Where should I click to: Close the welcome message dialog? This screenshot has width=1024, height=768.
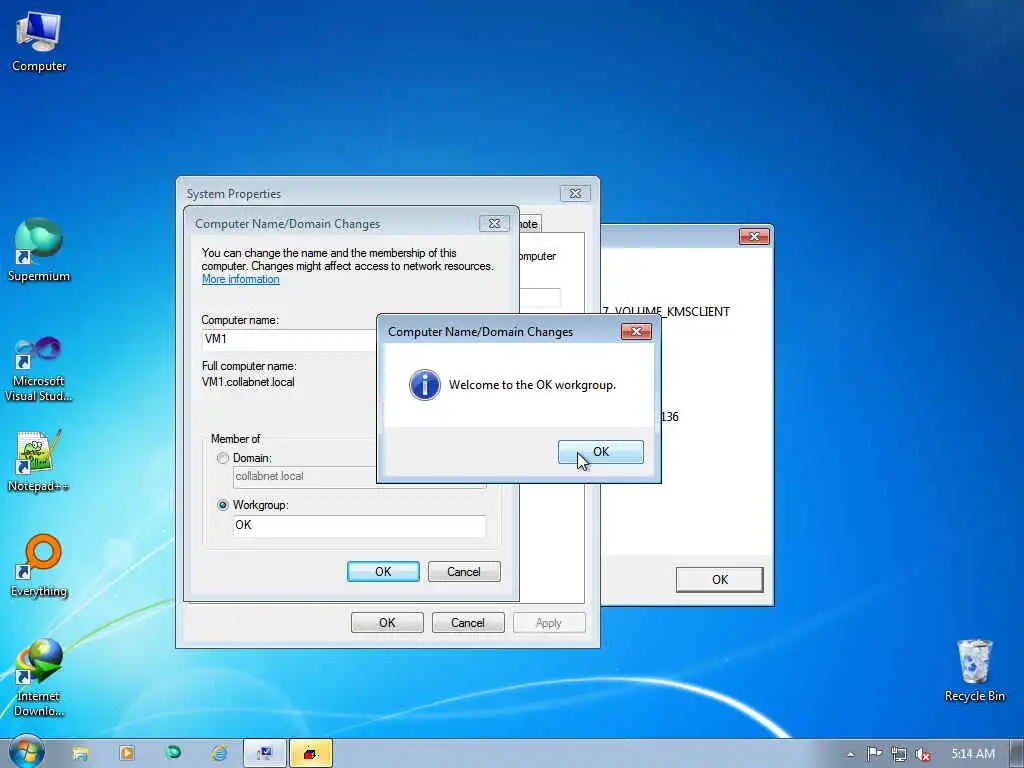[x=635, y=332]
